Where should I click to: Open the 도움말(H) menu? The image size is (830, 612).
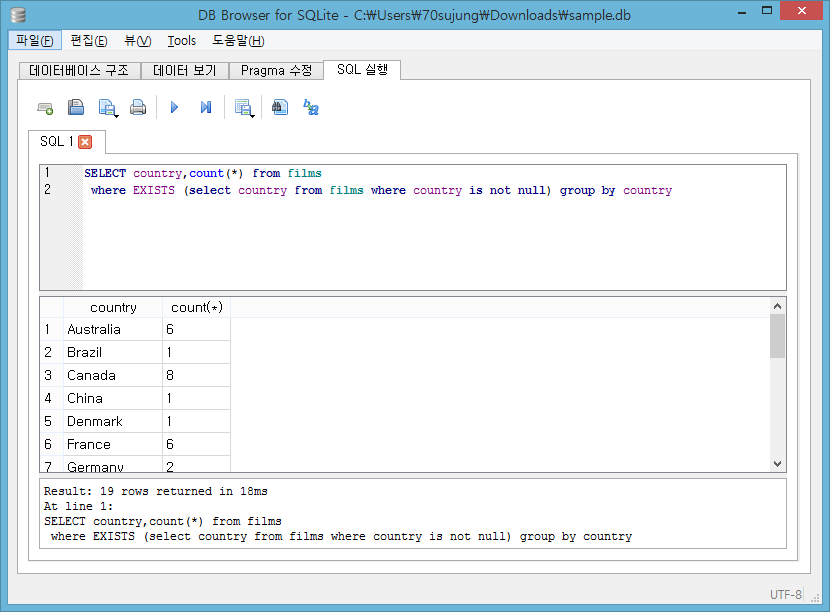[238, 41]
